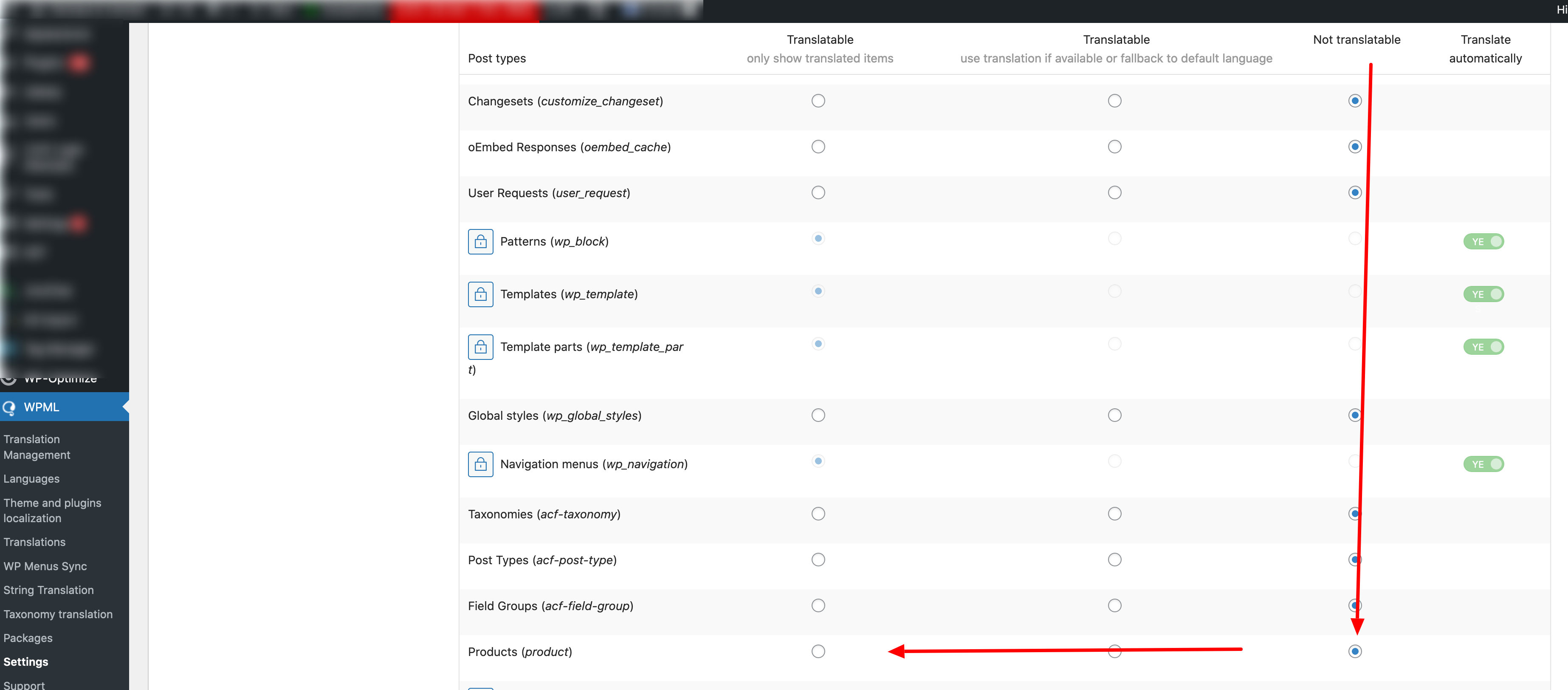Screen dimensions: 1568x690
Task: Set User Requests to only show translated items
Action: coord(818,193)
